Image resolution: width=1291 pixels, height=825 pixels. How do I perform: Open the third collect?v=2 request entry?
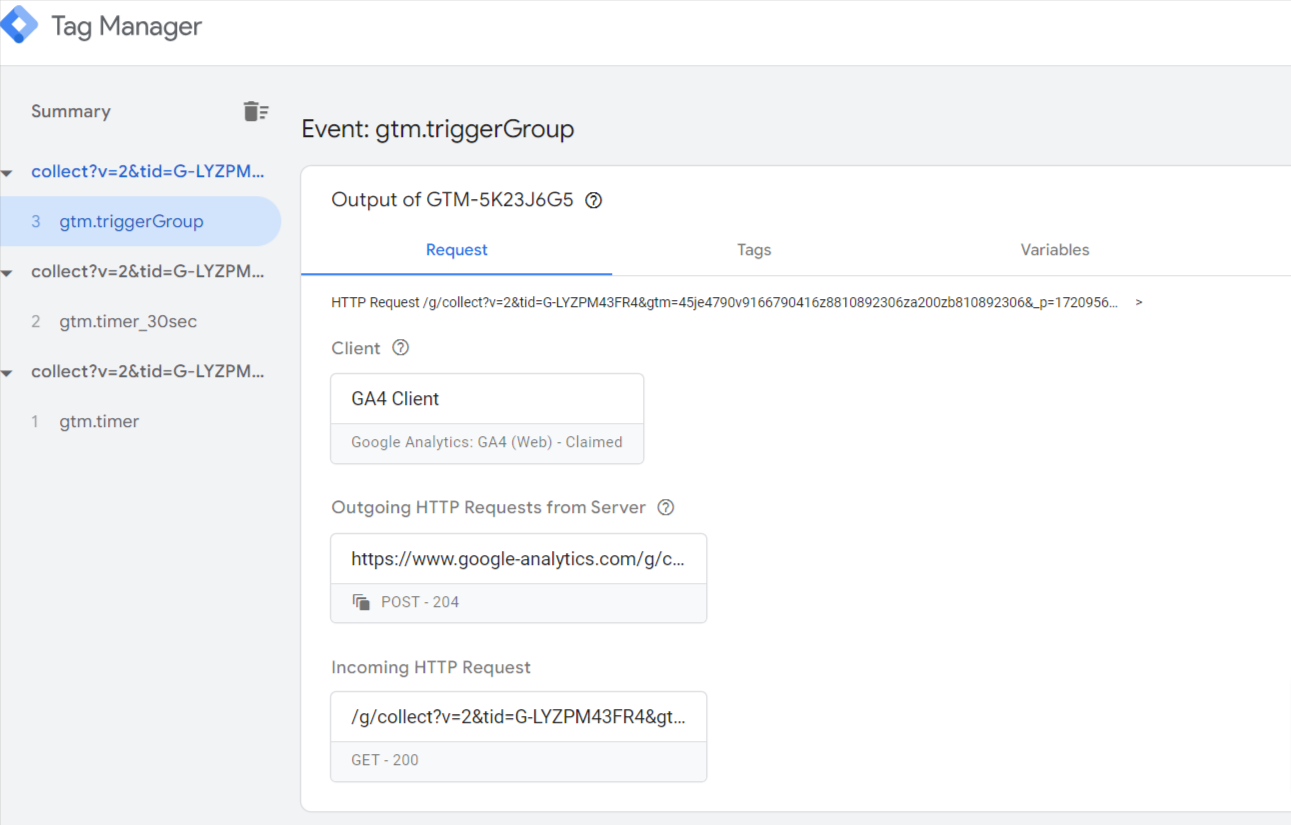[x=148, y=371]
